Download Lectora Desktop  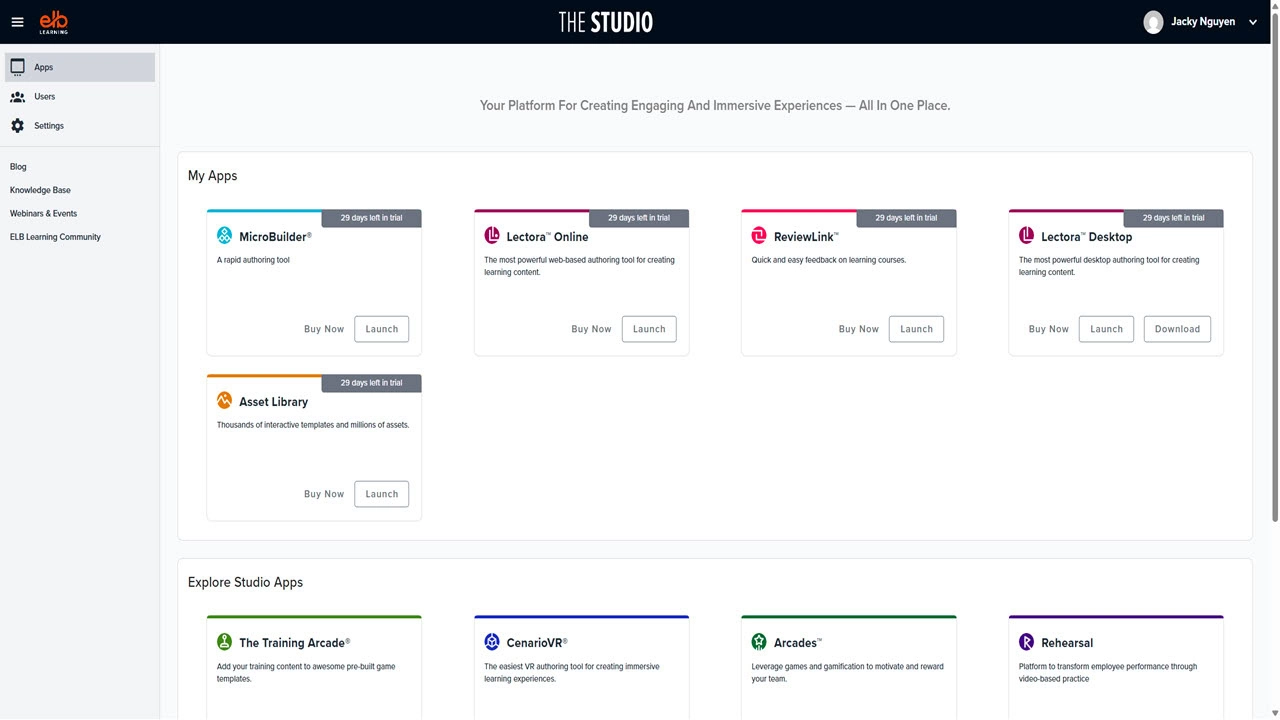1177,329
